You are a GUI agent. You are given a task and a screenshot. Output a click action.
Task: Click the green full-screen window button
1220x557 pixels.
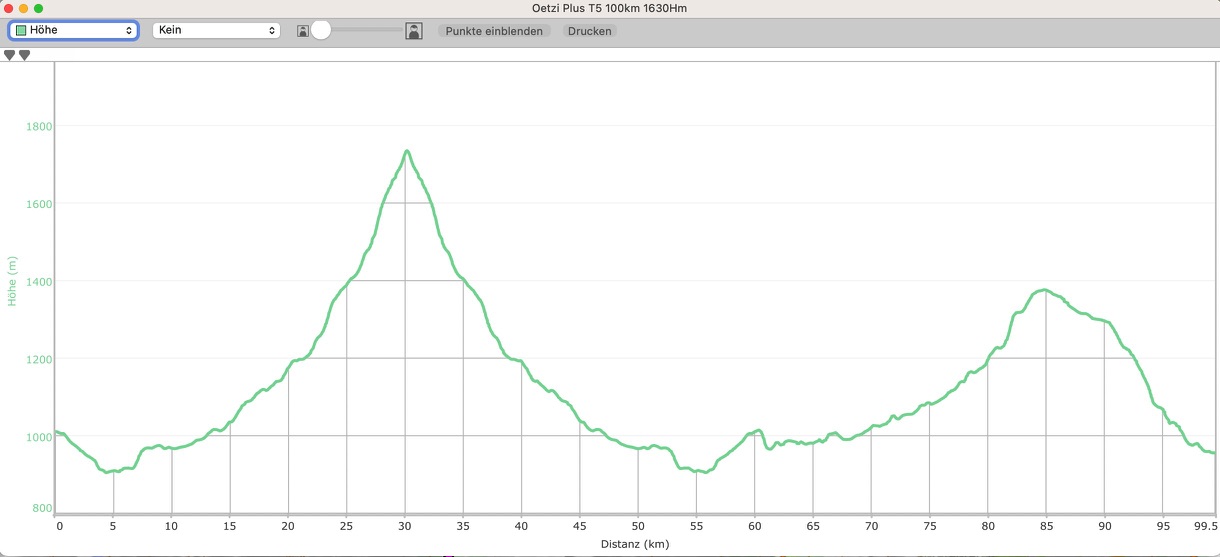coord(39,8)
